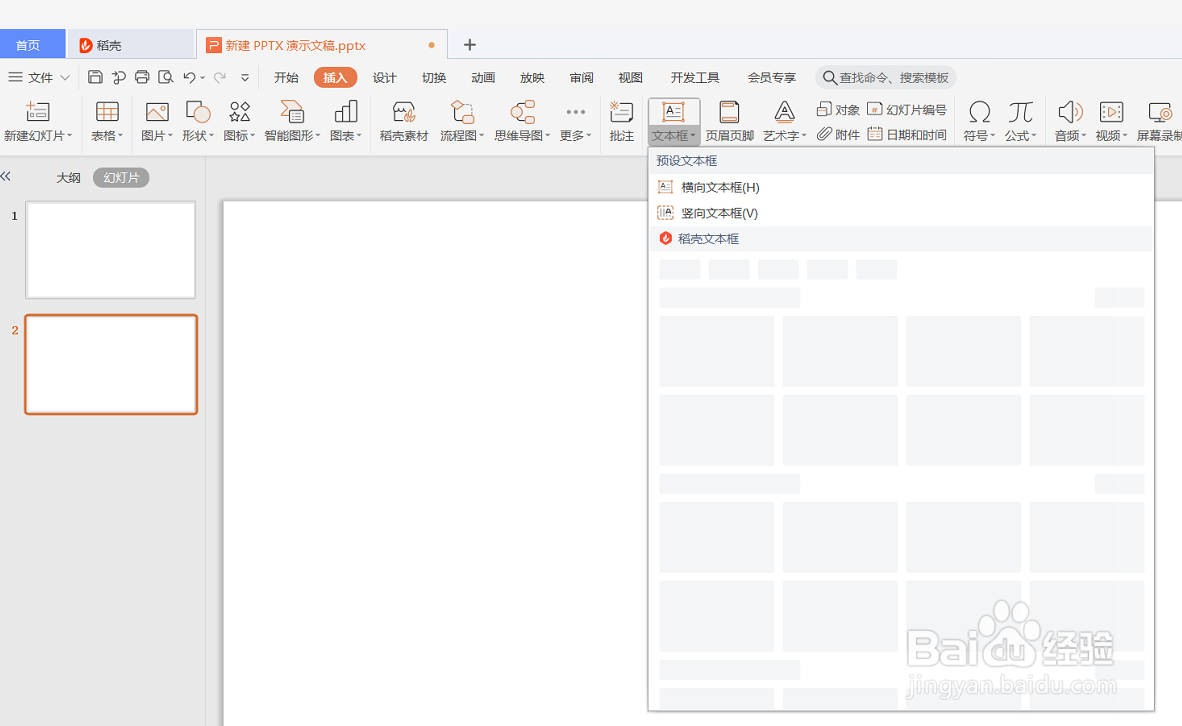Switch to the 设计 ribbon tab
The image size is (1182, 726).
tap(384, 78)
